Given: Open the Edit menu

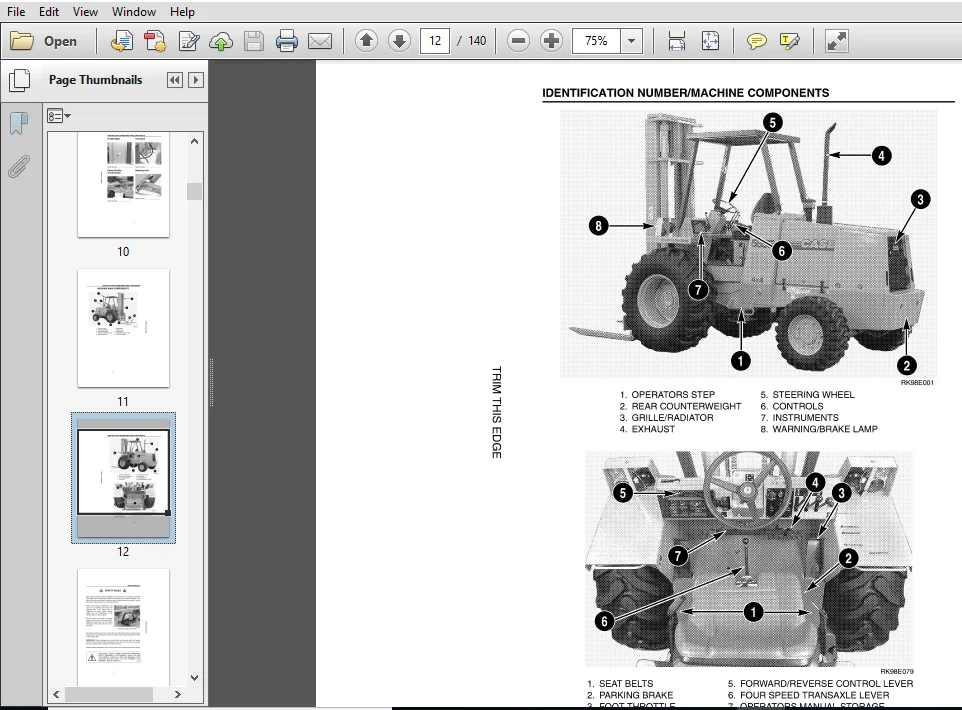Looking at the screenshot, I should pos(48,12).
